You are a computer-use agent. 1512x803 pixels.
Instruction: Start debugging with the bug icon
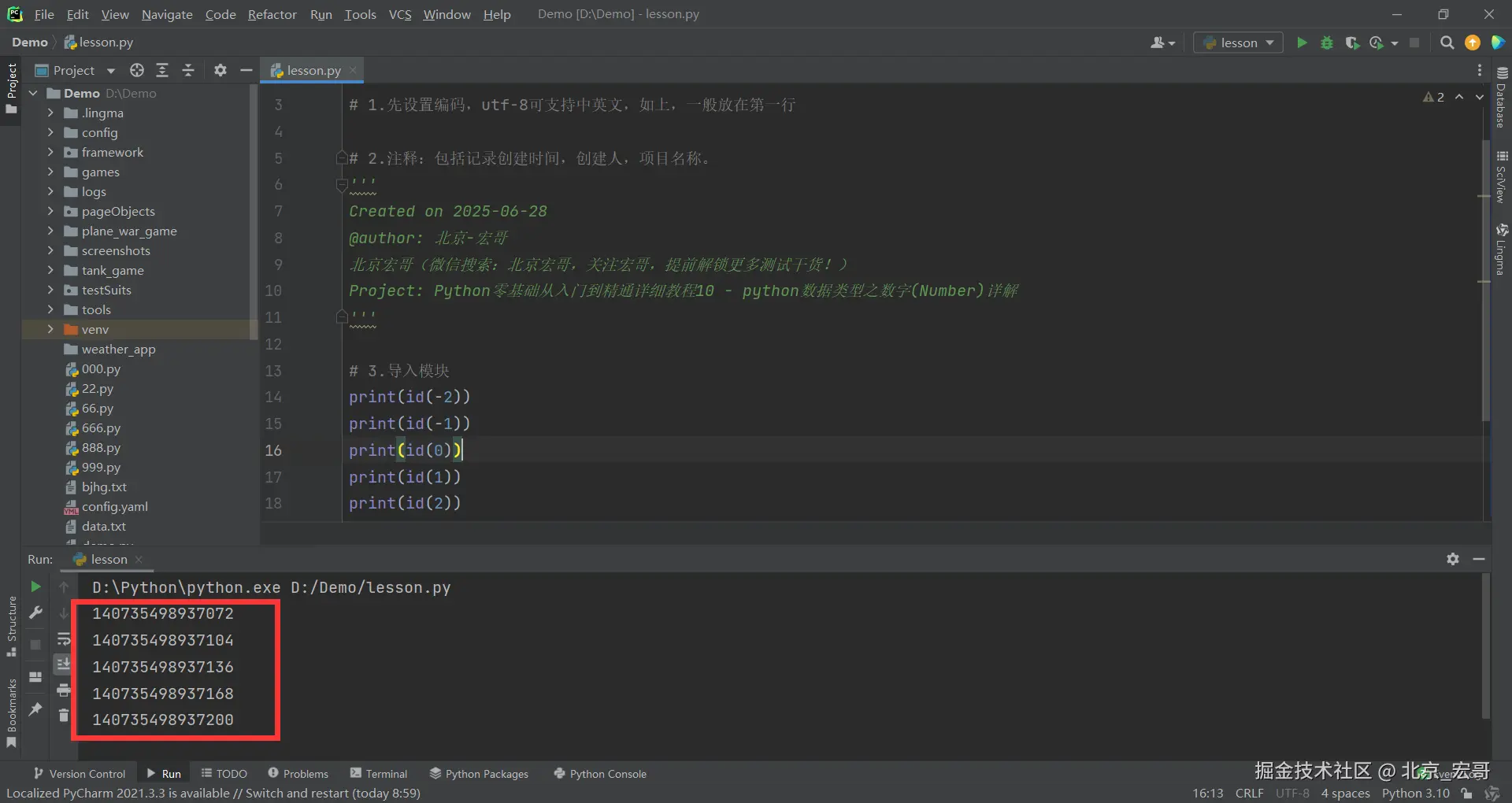(1327, 43)
